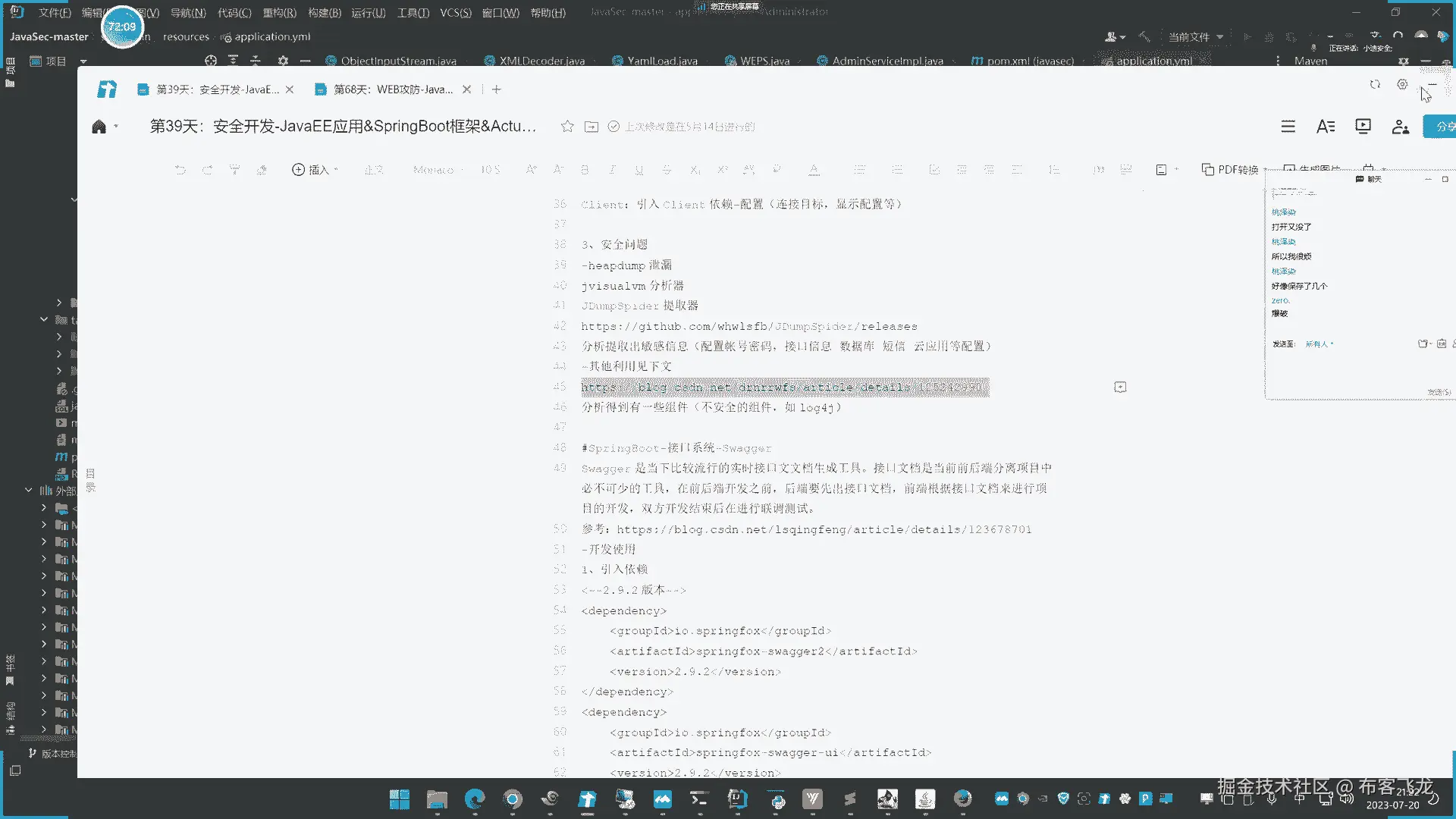1456x819 pixels.
Task: Open the collaborators icon
Action: click(x=1400, y=127)
